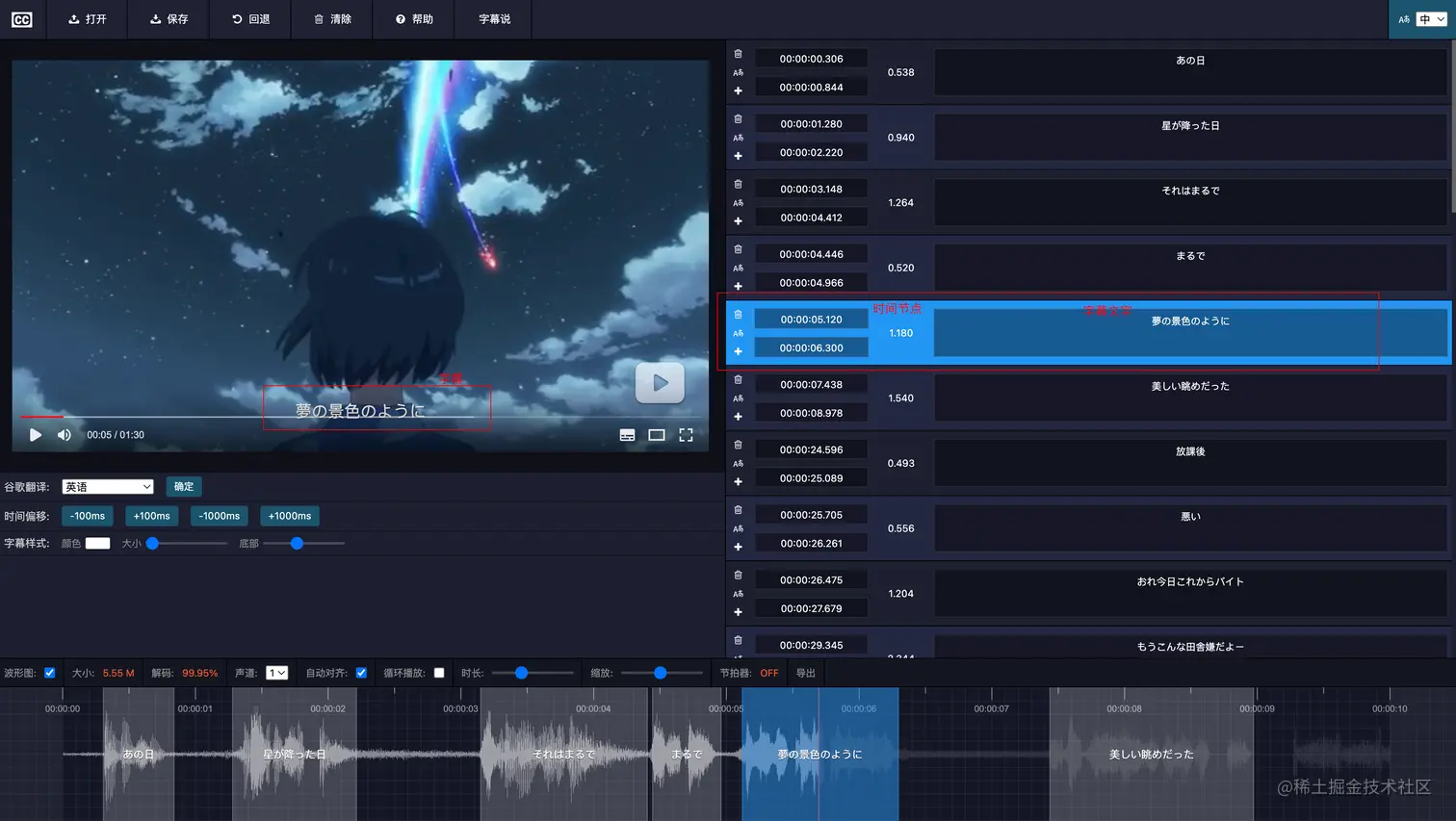Enable the 循环播放 loop playback checkbox
The image size is (1456, 821).
(439, 673)
